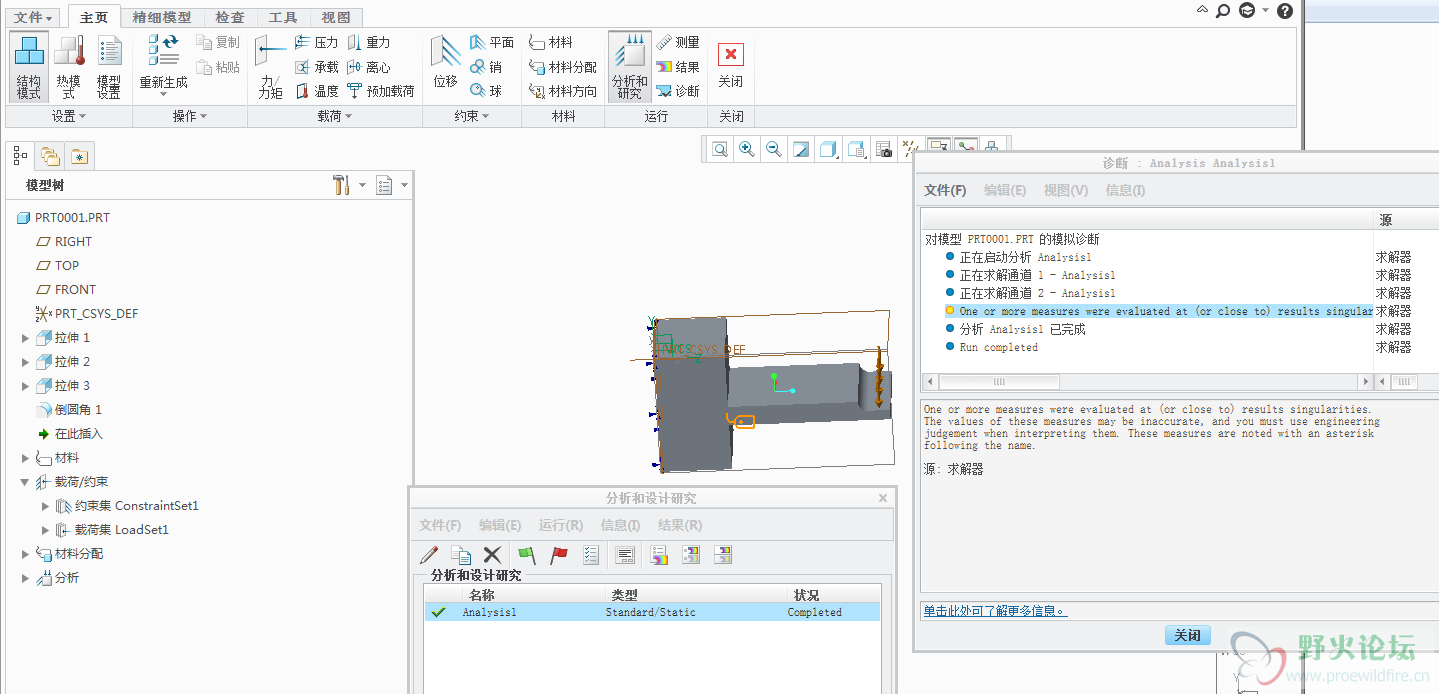Click the repaint icon in the graphics toolbar
1439x694 pixels.
point(801,150)
